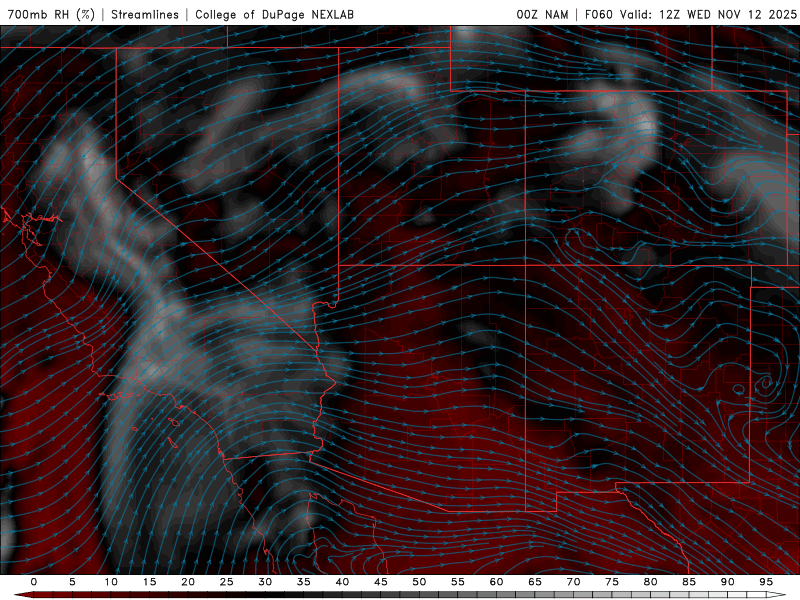800x600 pixels.
Task: Select the colorbar label "95"
Action: click(x=766, y=582)
